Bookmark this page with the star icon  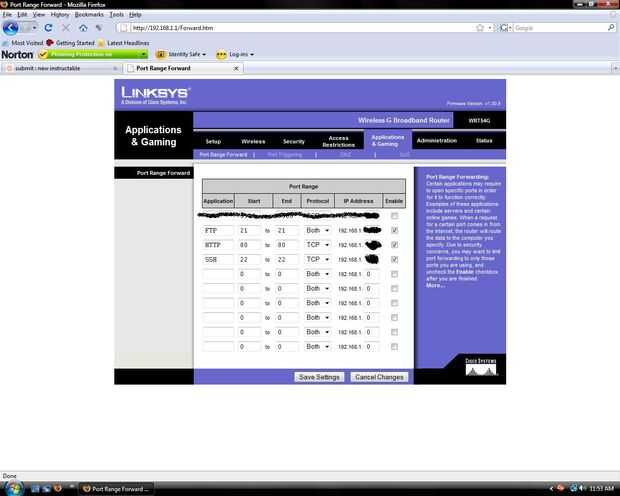[x=480, y=28]
